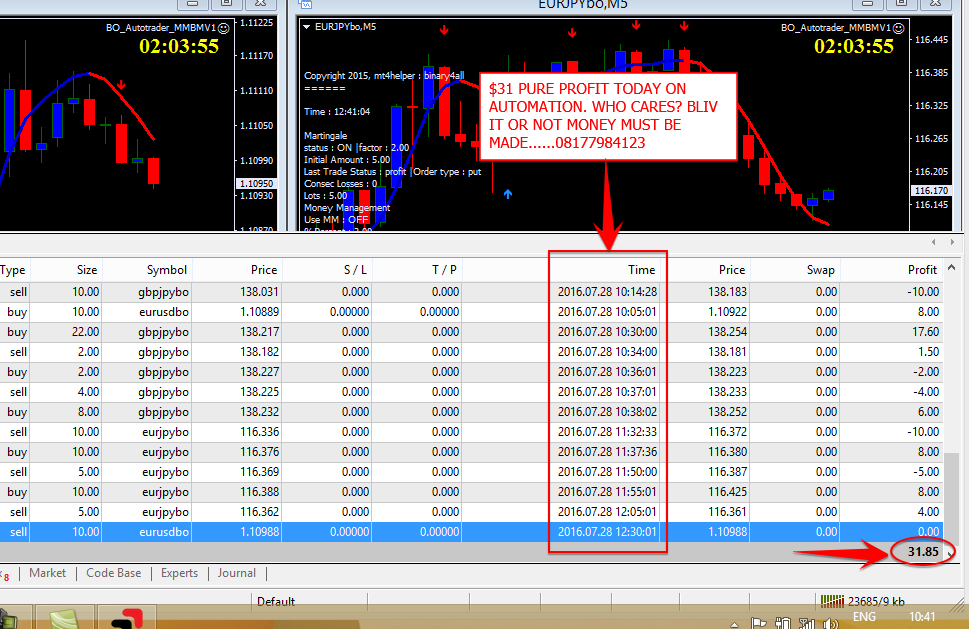The image size is (969, 629).
Task: Click the Default profile in status bar
Action: click(276, 601)
